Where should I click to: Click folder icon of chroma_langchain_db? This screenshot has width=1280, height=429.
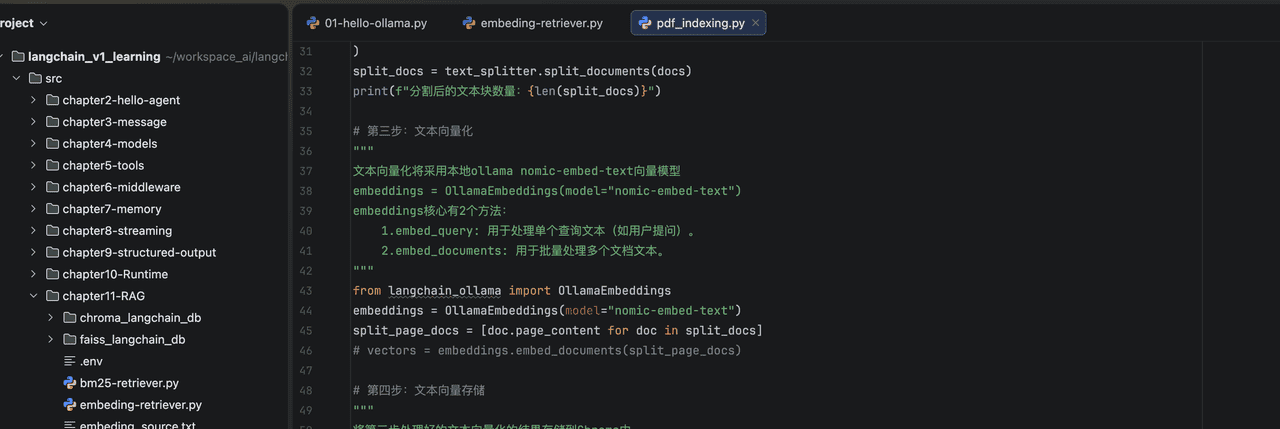click(69, 318)
